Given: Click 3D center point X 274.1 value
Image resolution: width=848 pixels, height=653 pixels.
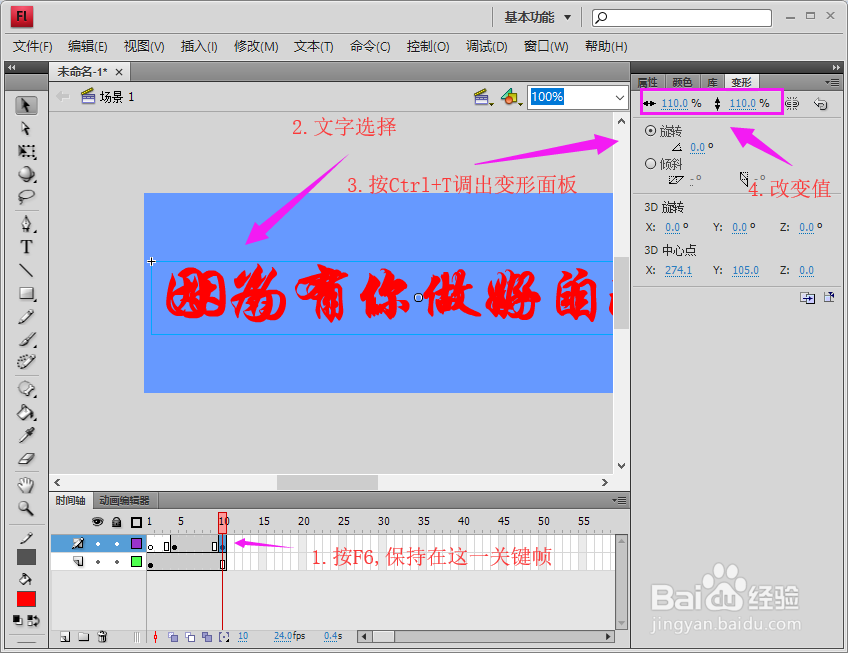Looking at the screenshot, I should tap(678, 270).
